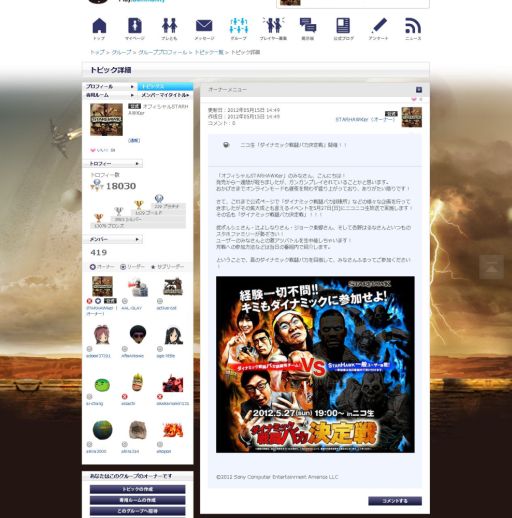This screenshot has height=518, width=512.
Task: Select the highlighted グループ icon
Action: coord(239,26)
